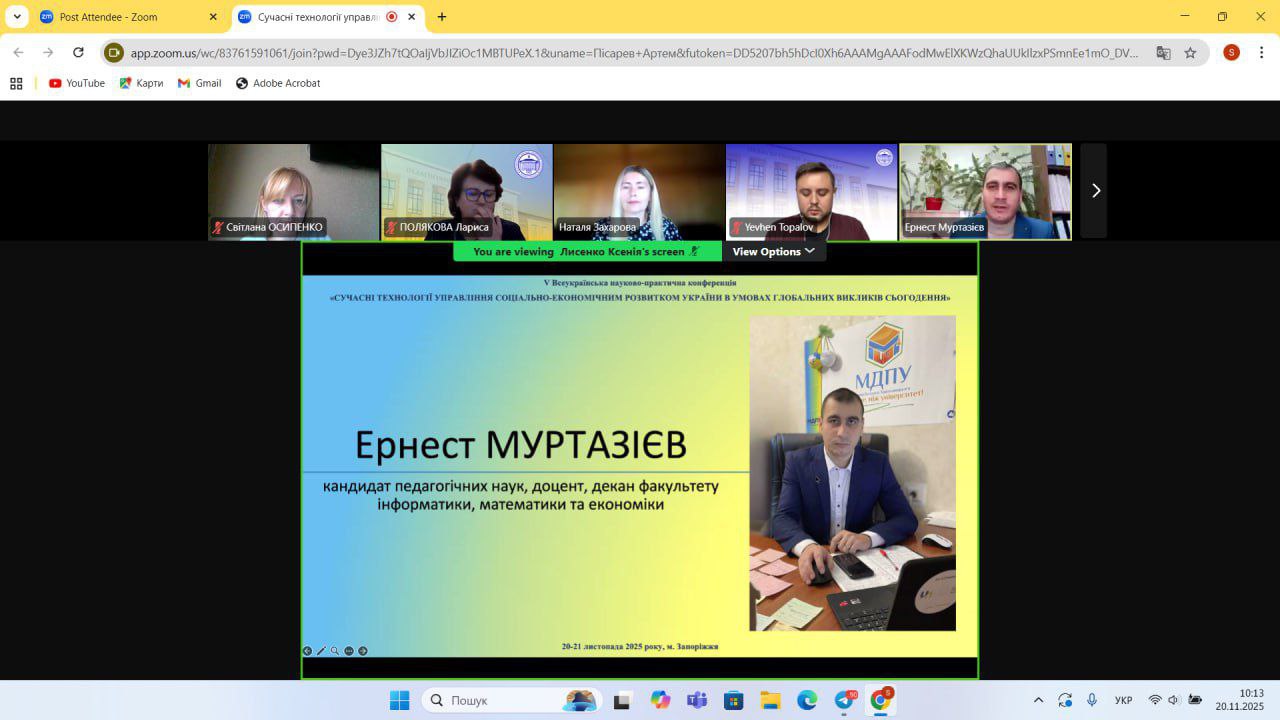Bookmark this page with the star icon

coord(1190,53)
